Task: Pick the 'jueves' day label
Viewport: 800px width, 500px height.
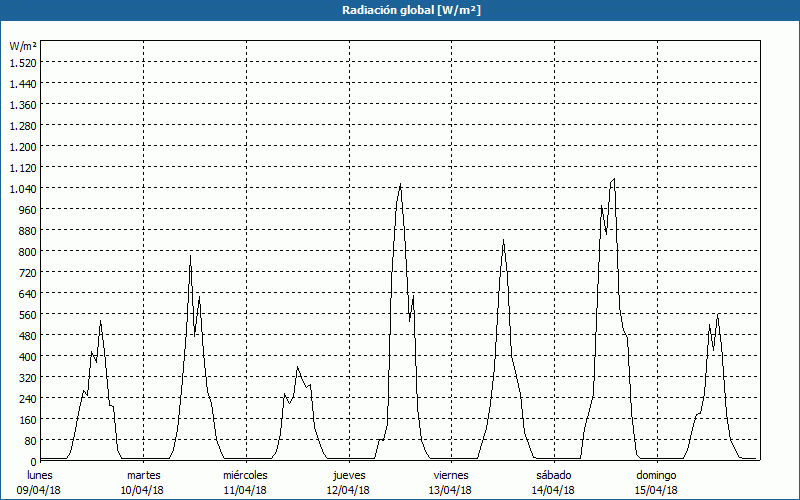Action: coord(348,475)
